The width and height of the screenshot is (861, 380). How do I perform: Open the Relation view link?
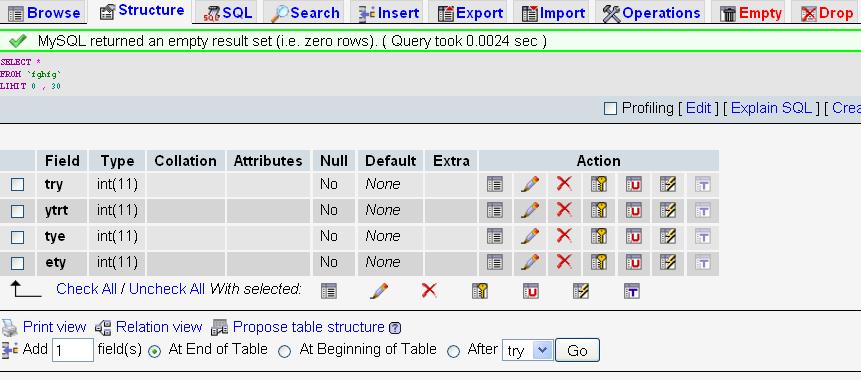pyautogui.click(x=159, y=327)
